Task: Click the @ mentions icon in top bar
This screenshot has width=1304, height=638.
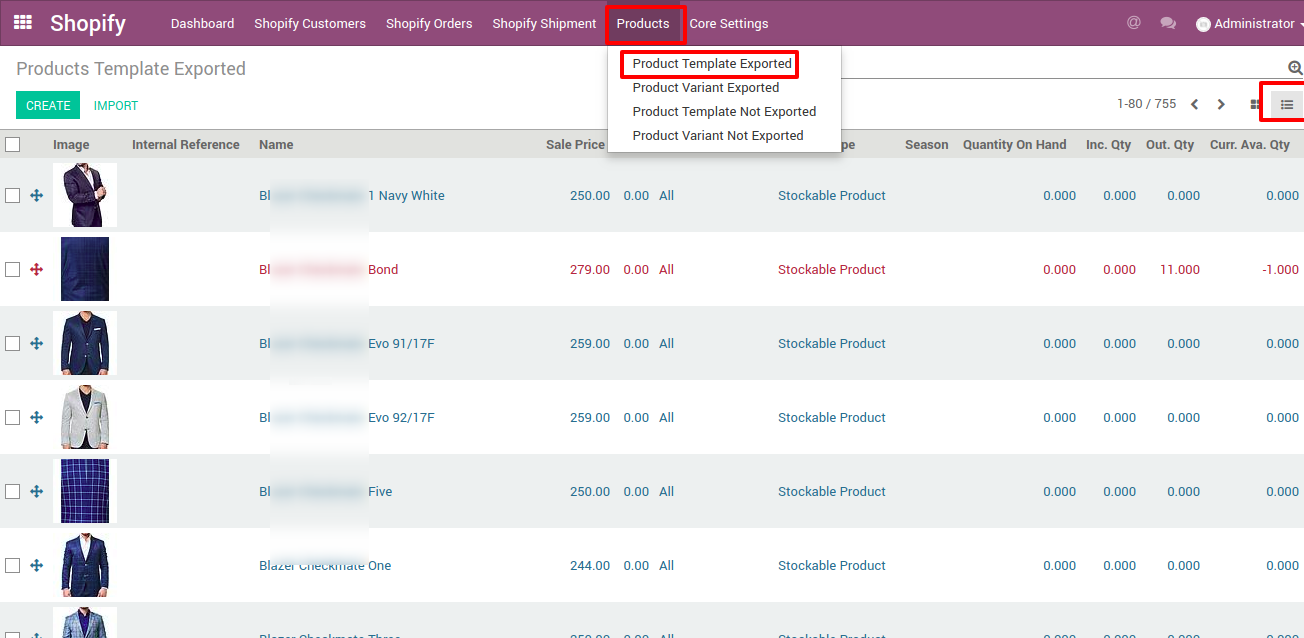Action: tap(1133, 22)
